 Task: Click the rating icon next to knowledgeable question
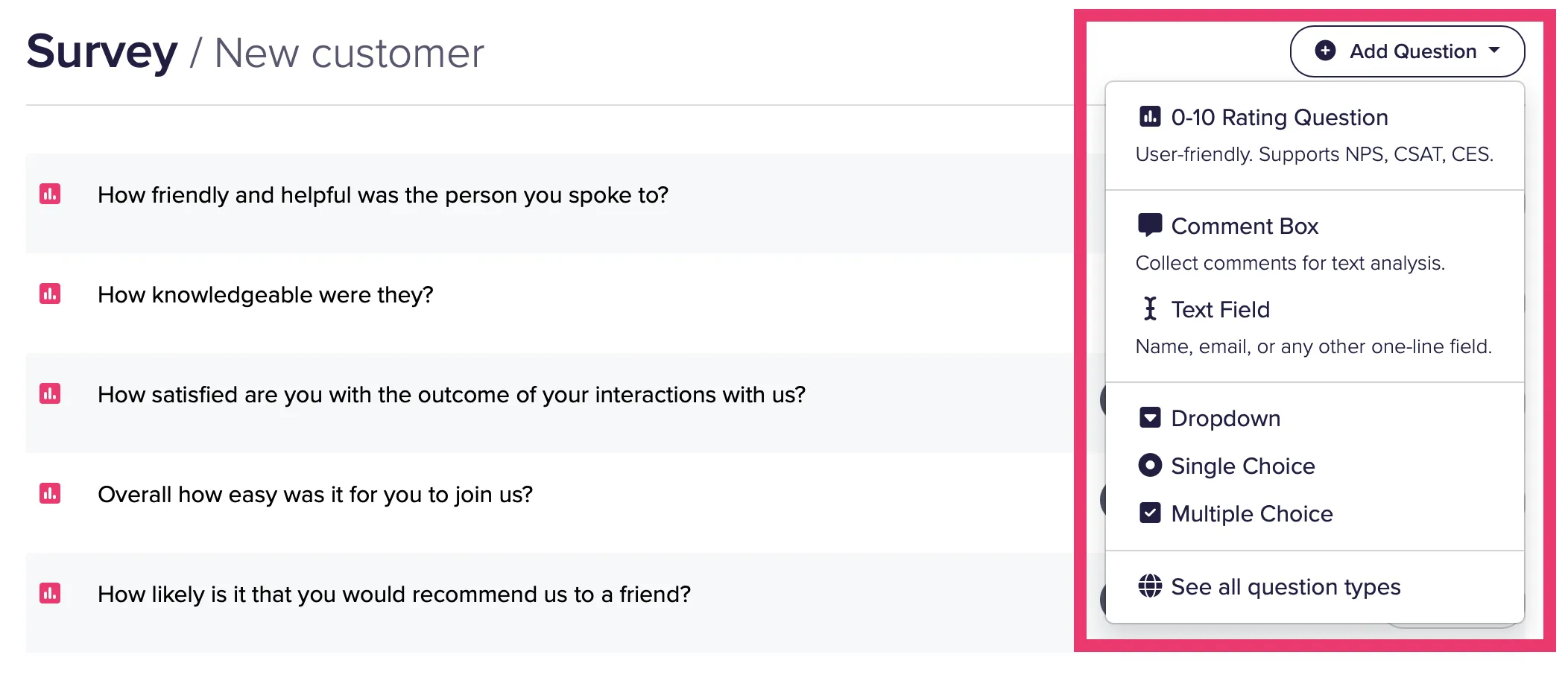(x=49, y=294)
